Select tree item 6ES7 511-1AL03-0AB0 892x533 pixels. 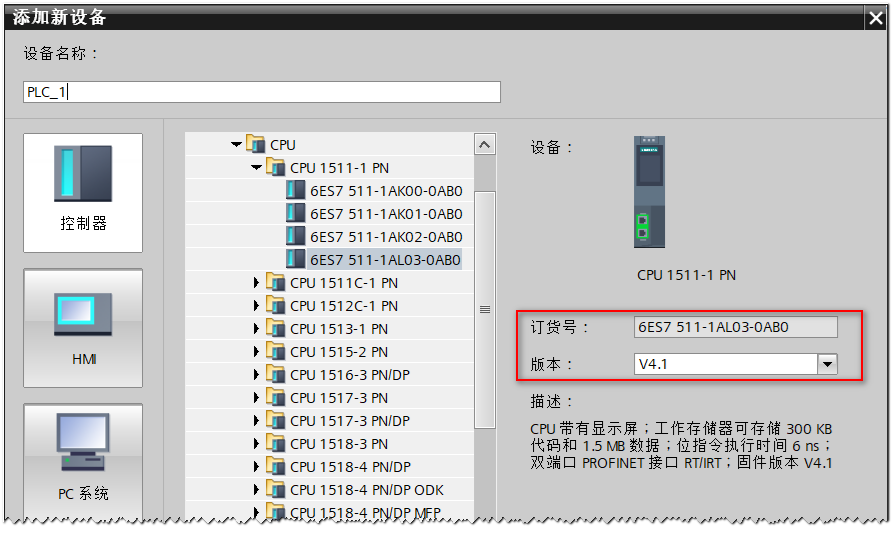(385, 260)
